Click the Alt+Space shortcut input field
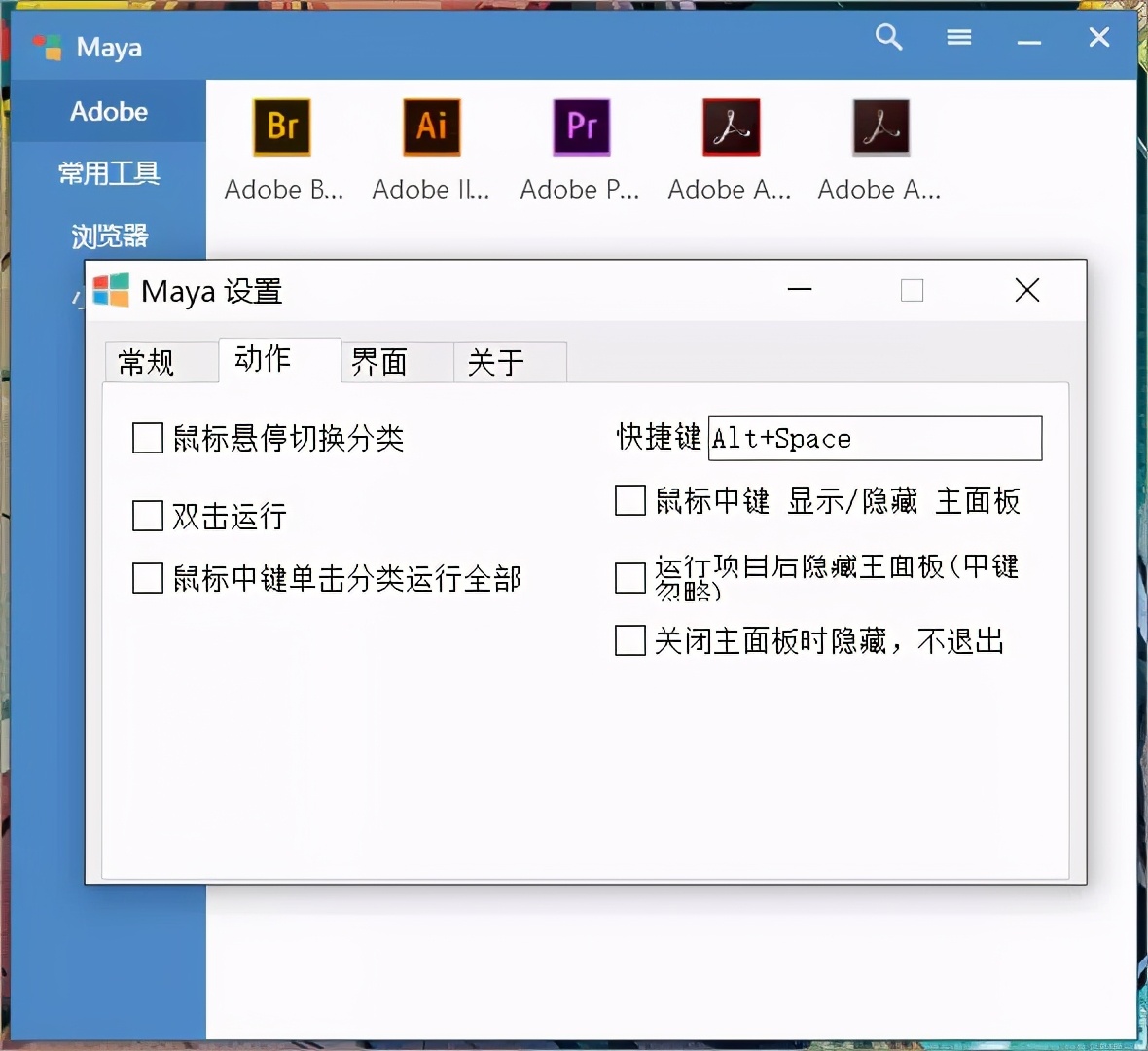The width and height of the screenshot is (1148, 1051). click(874, 438)
